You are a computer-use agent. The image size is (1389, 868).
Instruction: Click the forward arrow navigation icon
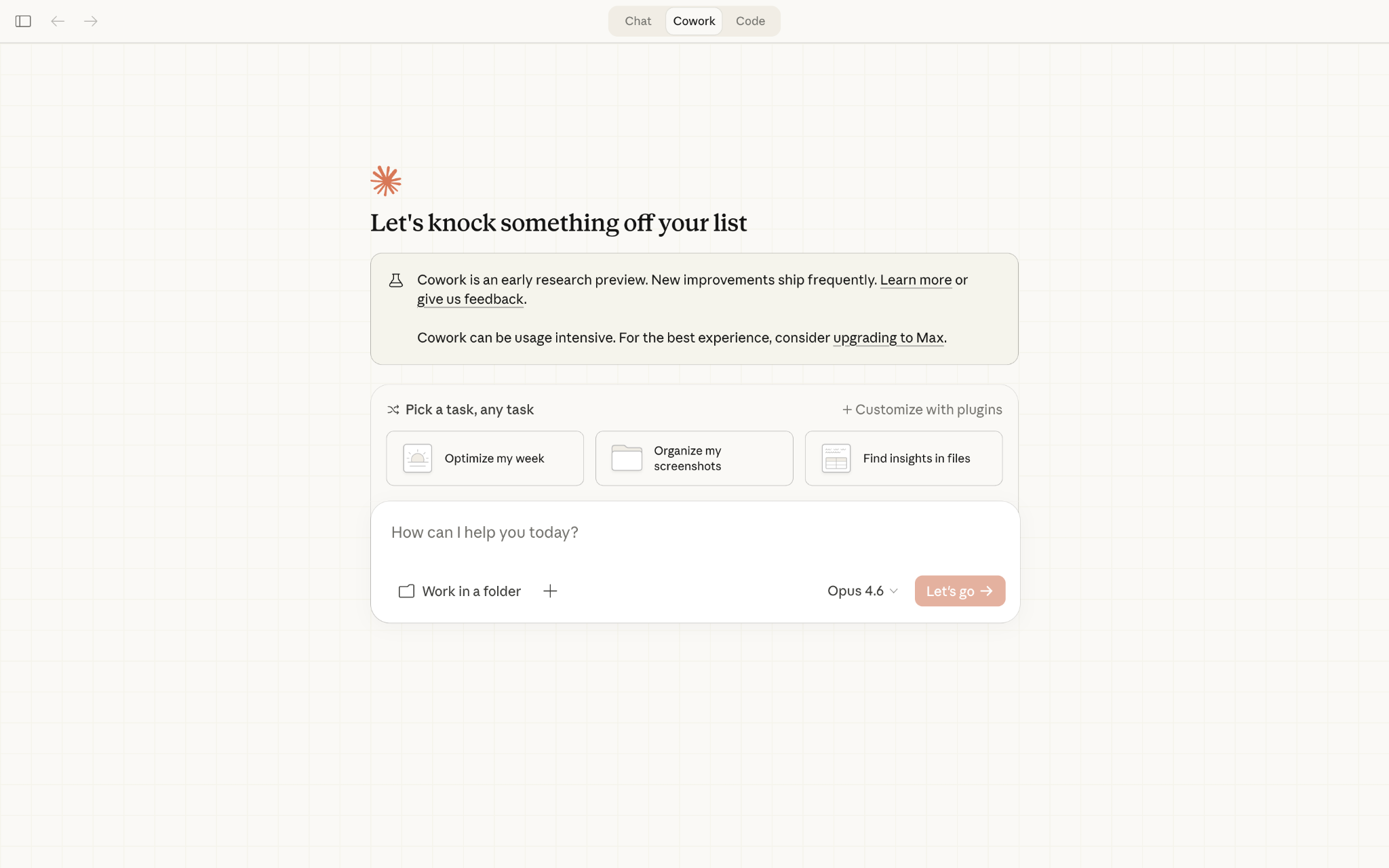point(90,21)
